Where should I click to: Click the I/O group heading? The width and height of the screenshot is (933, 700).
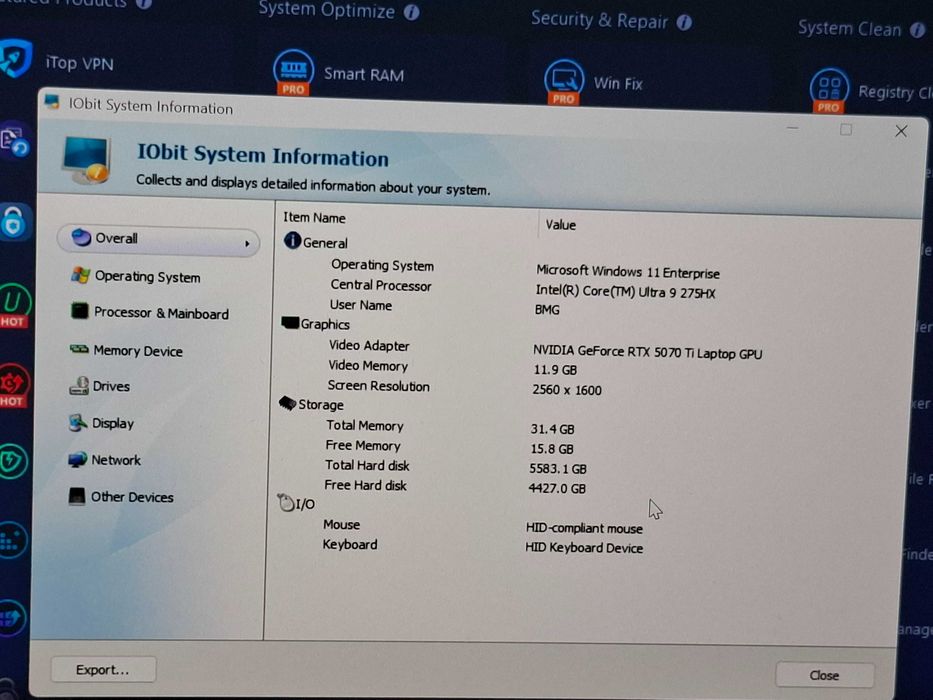[x=305, y=504]
